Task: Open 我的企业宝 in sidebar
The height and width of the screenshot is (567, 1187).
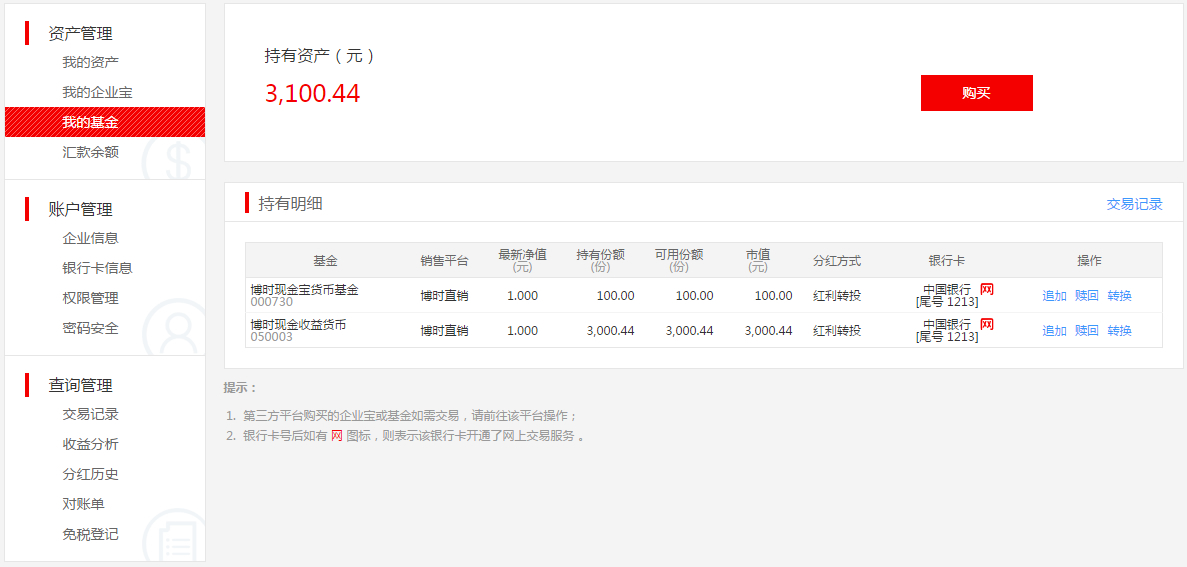Action: [x=98, y=92]
